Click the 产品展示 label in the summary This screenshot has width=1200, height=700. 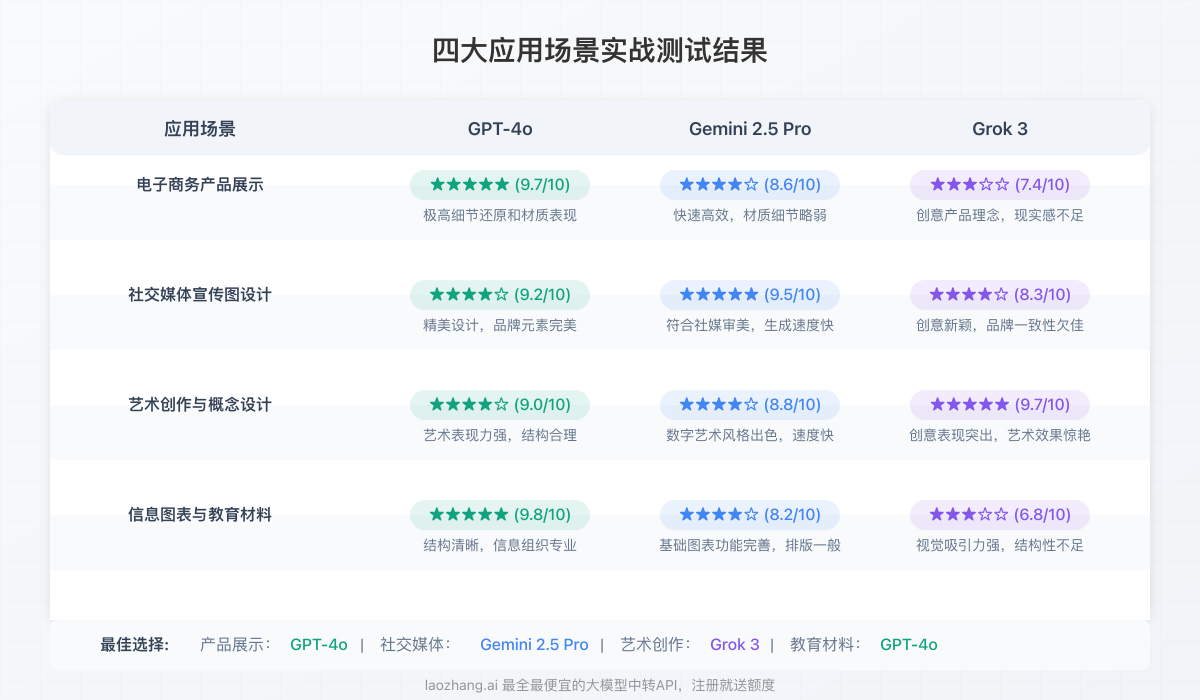[x=236, y=644]
